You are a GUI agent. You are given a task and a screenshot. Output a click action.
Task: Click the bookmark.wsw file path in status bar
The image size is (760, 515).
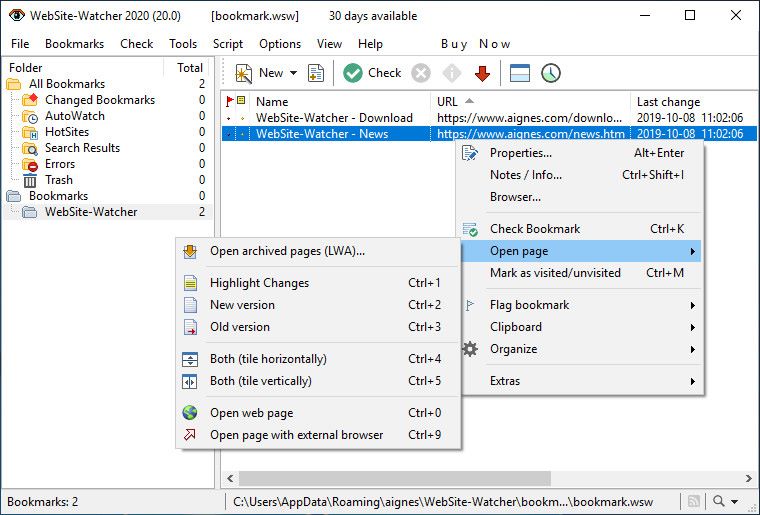(443, 502)
